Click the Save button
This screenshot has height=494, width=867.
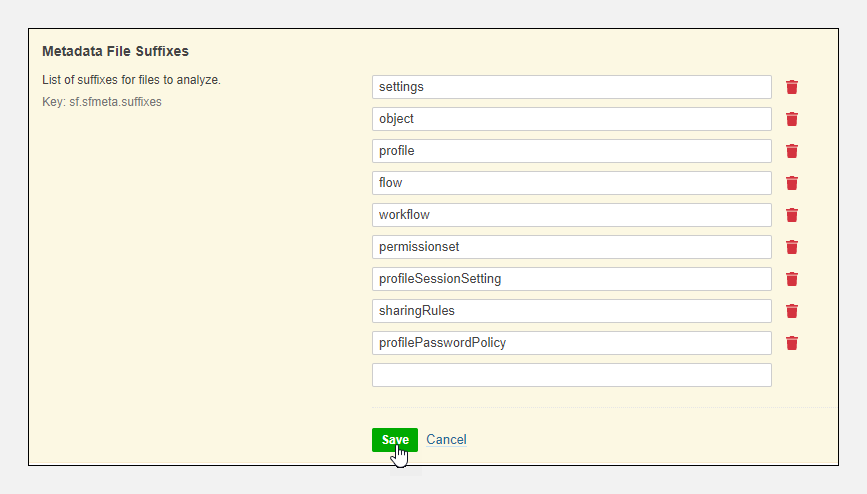[394, 440]
